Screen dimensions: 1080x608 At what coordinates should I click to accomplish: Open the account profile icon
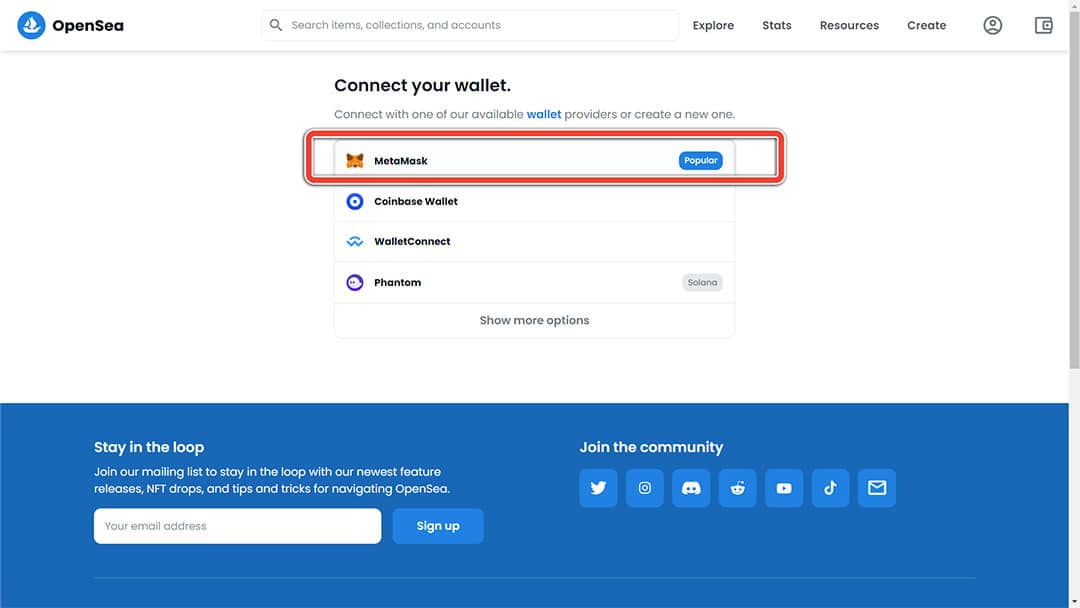point(993,25)
